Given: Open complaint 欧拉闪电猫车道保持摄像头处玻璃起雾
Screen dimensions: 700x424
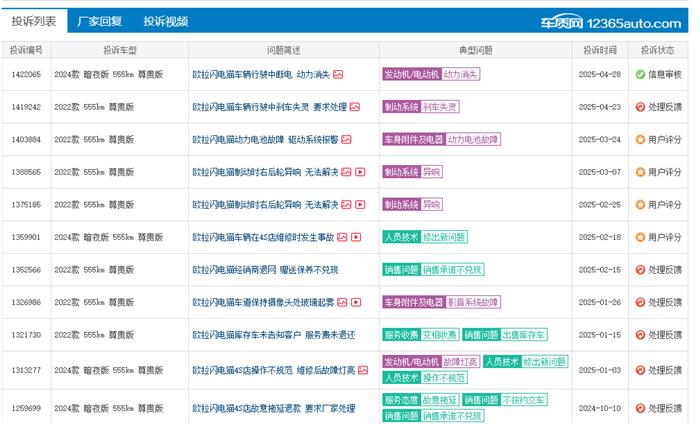Looking at the screenshot, I should [263, 303].
